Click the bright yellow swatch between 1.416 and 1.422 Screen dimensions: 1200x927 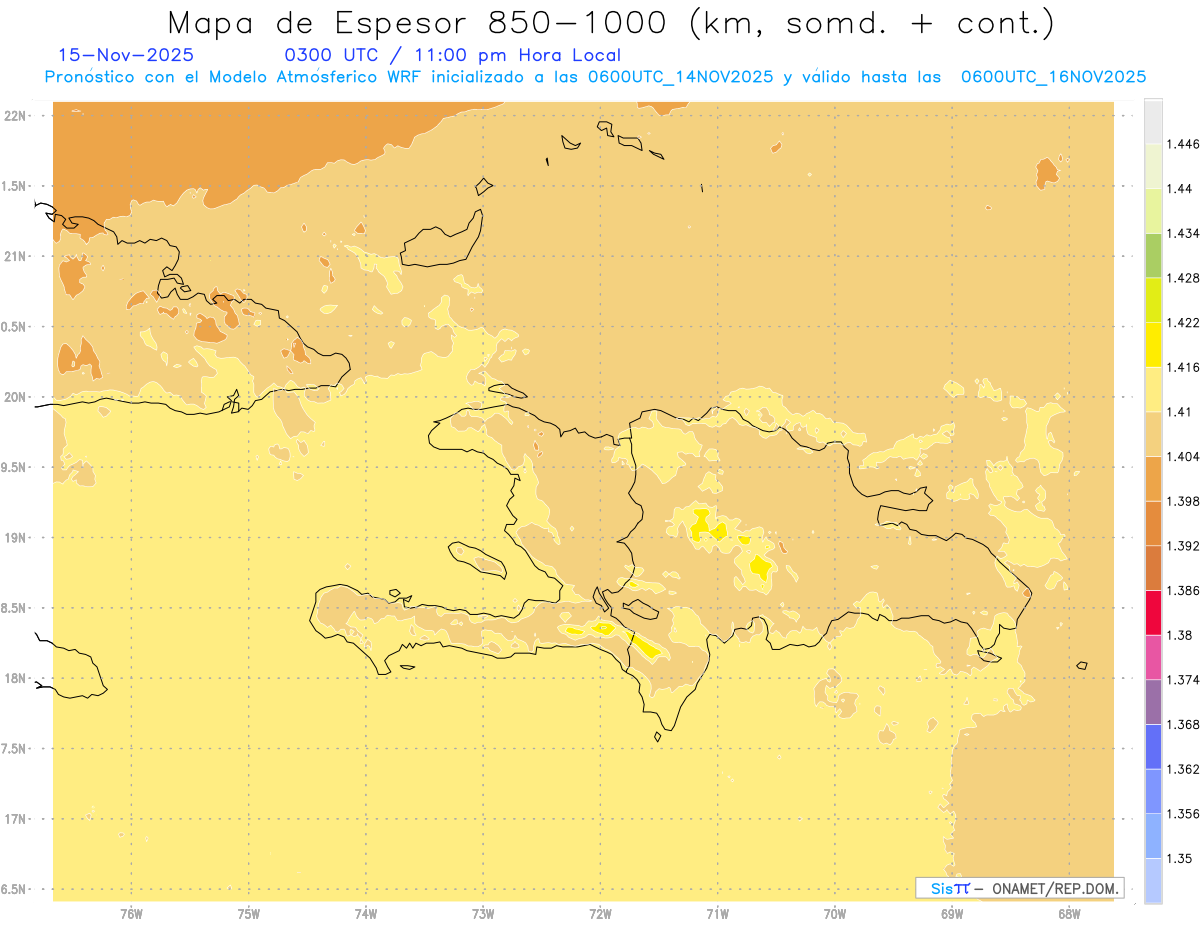(x=1153, y=344)
